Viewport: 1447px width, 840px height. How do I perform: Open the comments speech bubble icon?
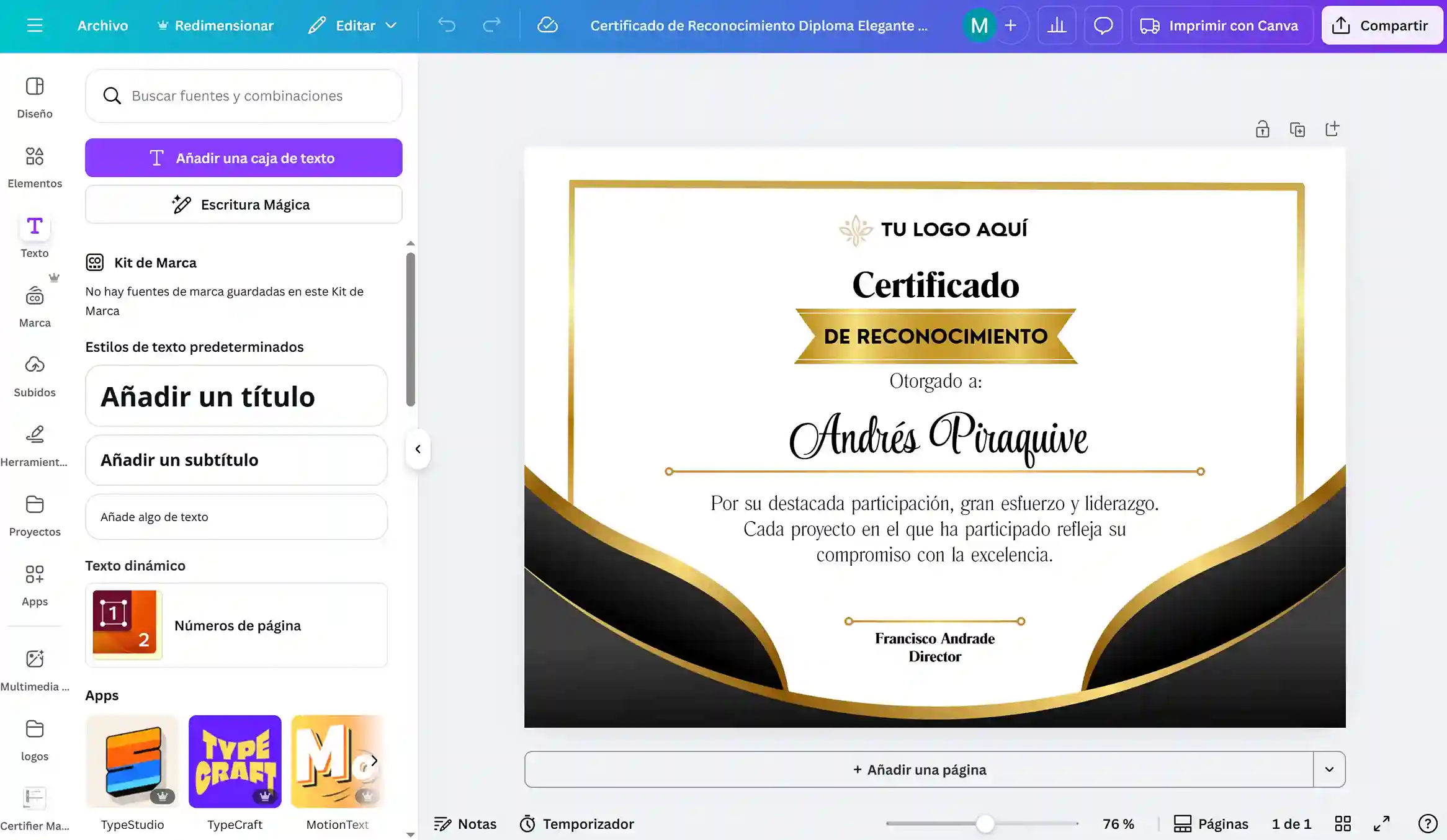point(1103,25)
